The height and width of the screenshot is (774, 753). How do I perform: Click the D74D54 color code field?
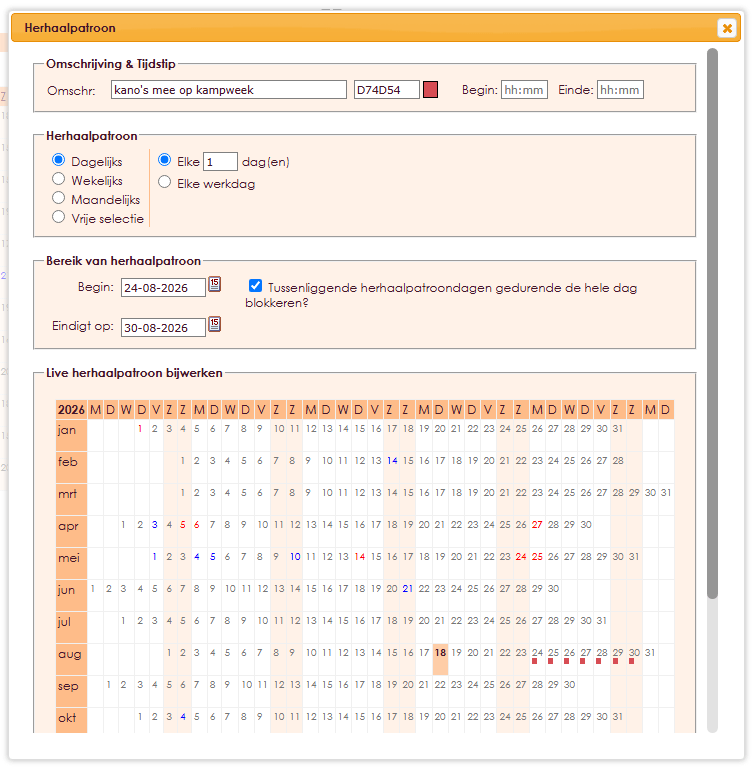387,90
